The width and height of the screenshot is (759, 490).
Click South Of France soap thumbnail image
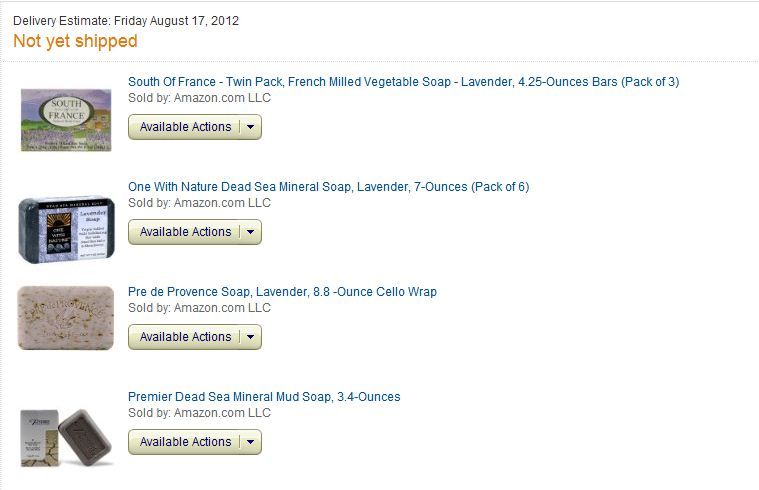click(66, 120)
